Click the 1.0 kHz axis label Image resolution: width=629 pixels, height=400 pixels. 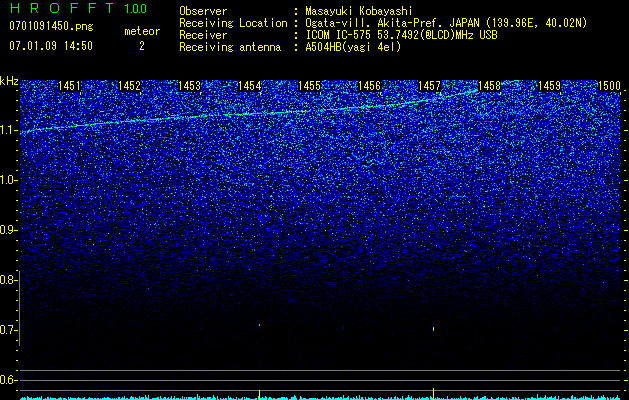coord(8,180)
